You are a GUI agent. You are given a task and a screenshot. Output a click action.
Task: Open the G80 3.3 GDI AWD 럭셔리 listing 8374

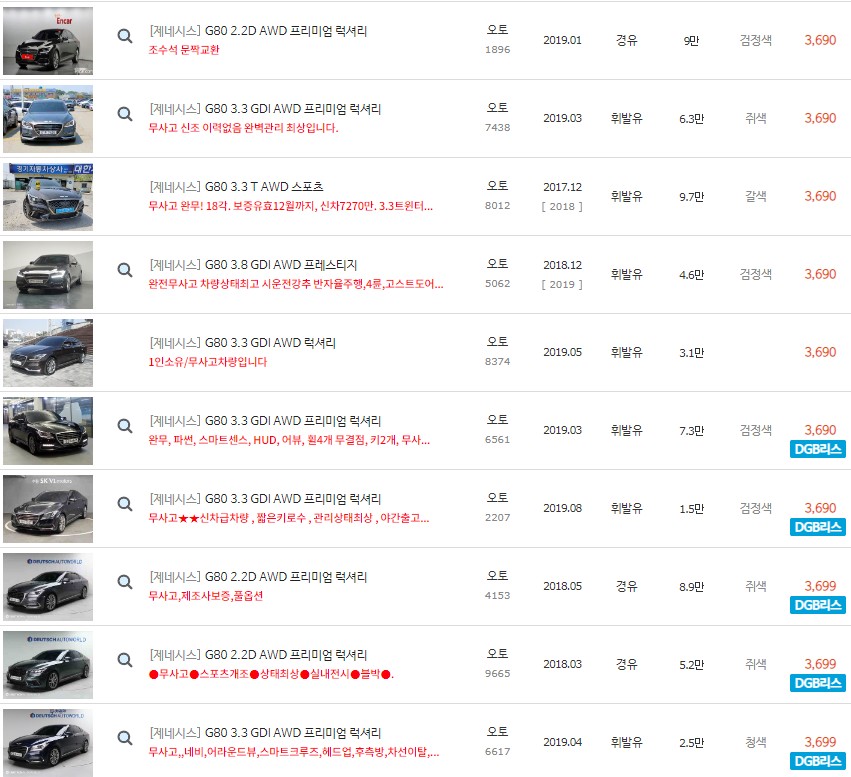pos(243,343)
